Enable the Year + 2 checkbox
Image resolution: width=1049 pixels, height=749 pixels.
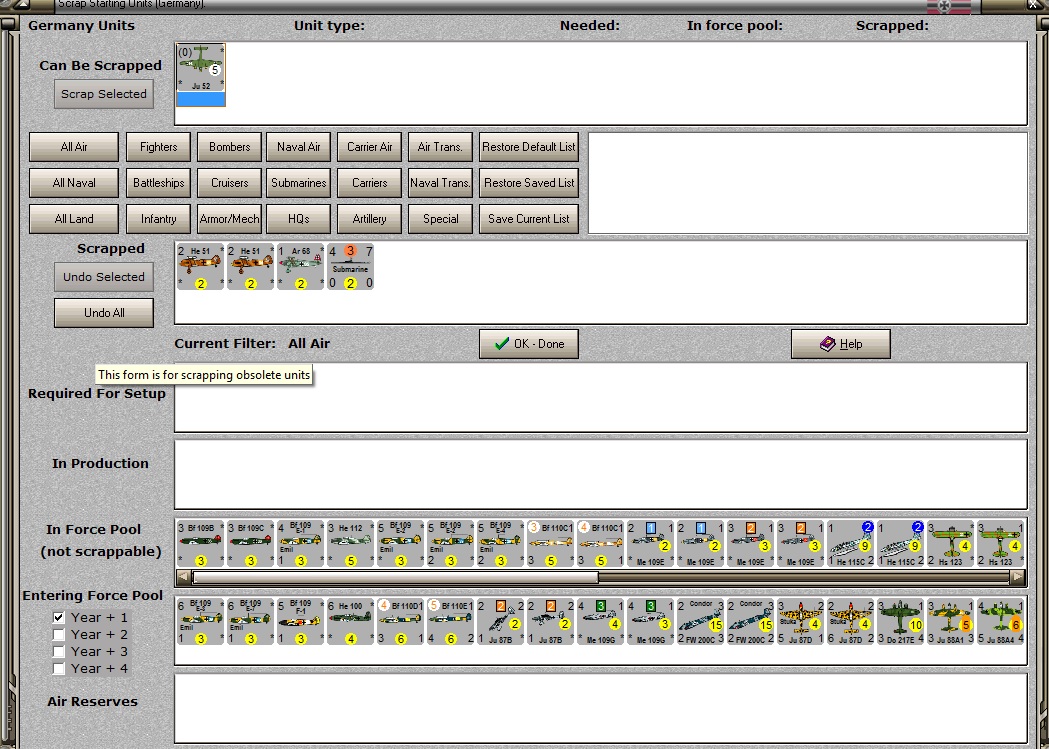click(59, 634)
